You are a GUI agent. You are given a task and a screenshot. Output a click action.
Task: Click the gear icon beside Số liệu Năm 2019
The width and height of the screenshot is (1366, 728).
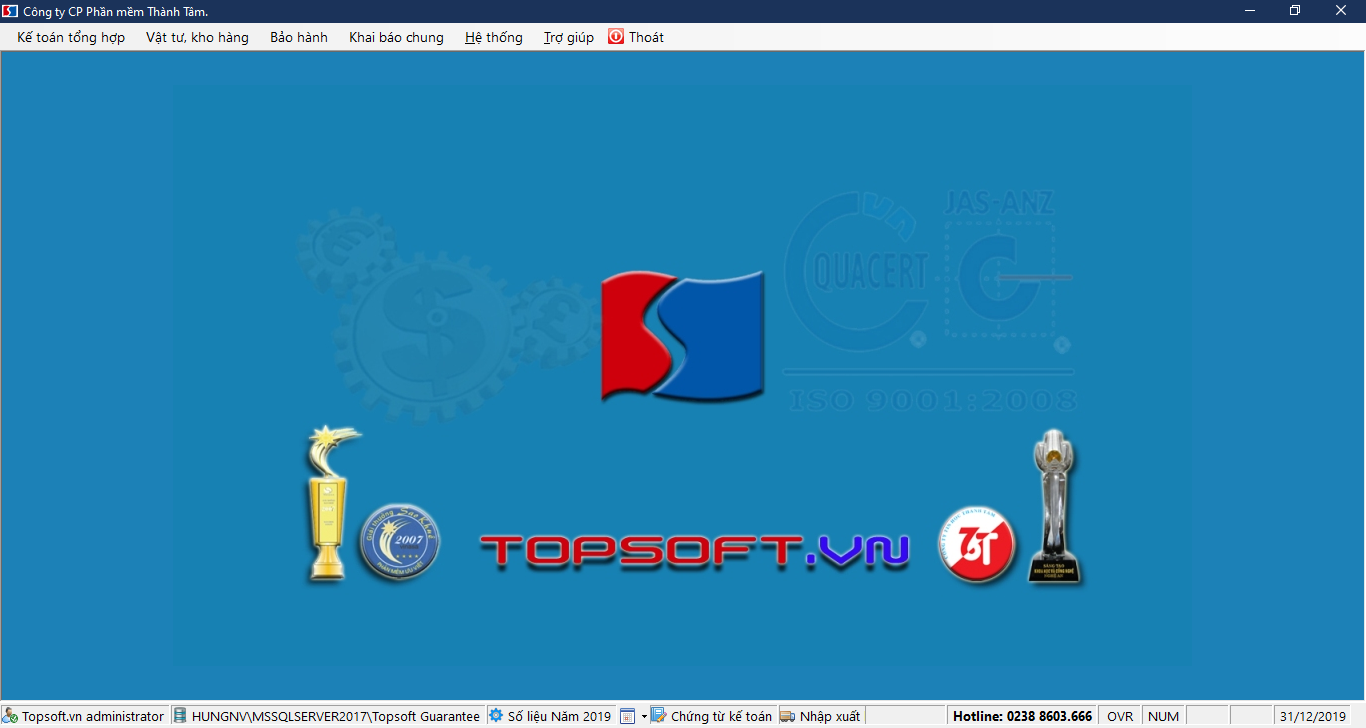tap(496, 716)
